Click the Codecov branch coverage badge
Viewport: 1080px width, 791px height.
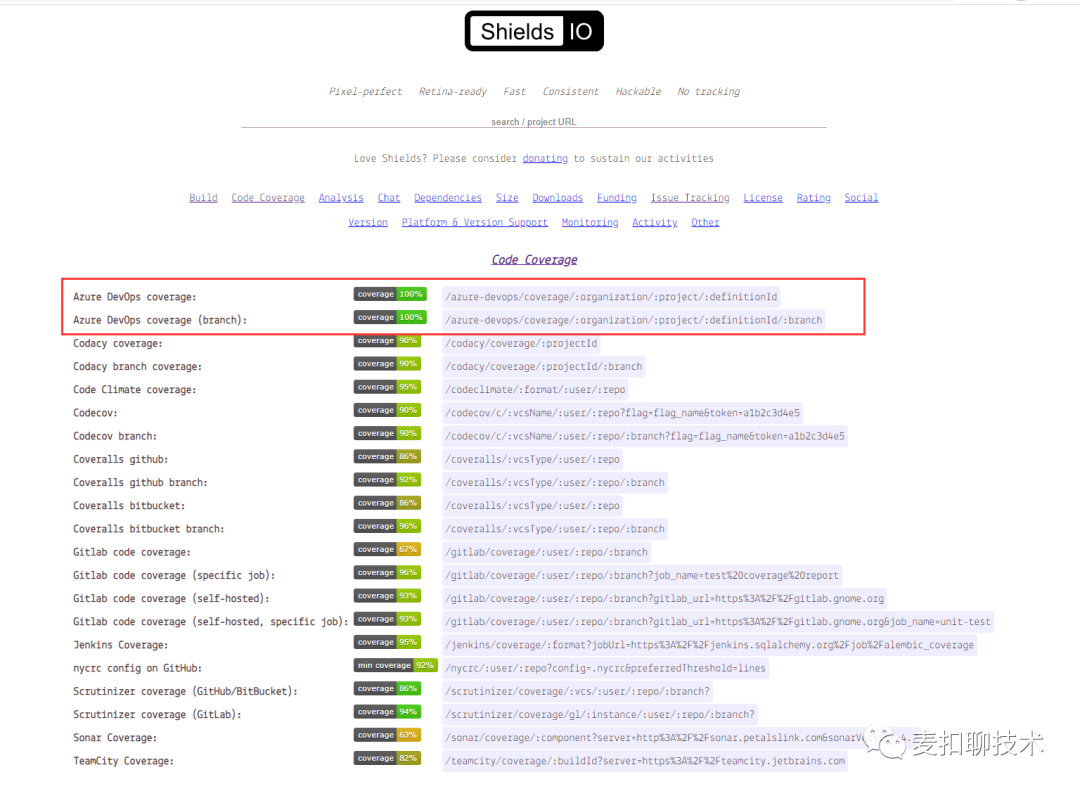[x=388, y=433]
